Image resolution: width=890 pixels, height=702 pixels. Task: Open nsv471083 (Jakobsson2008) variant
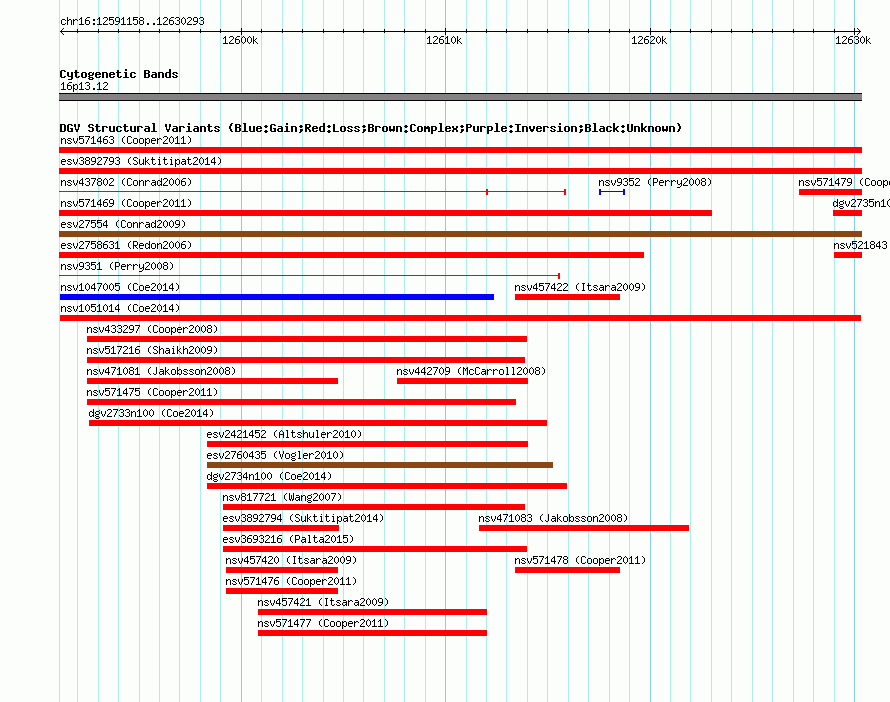[x=553, y=518]
